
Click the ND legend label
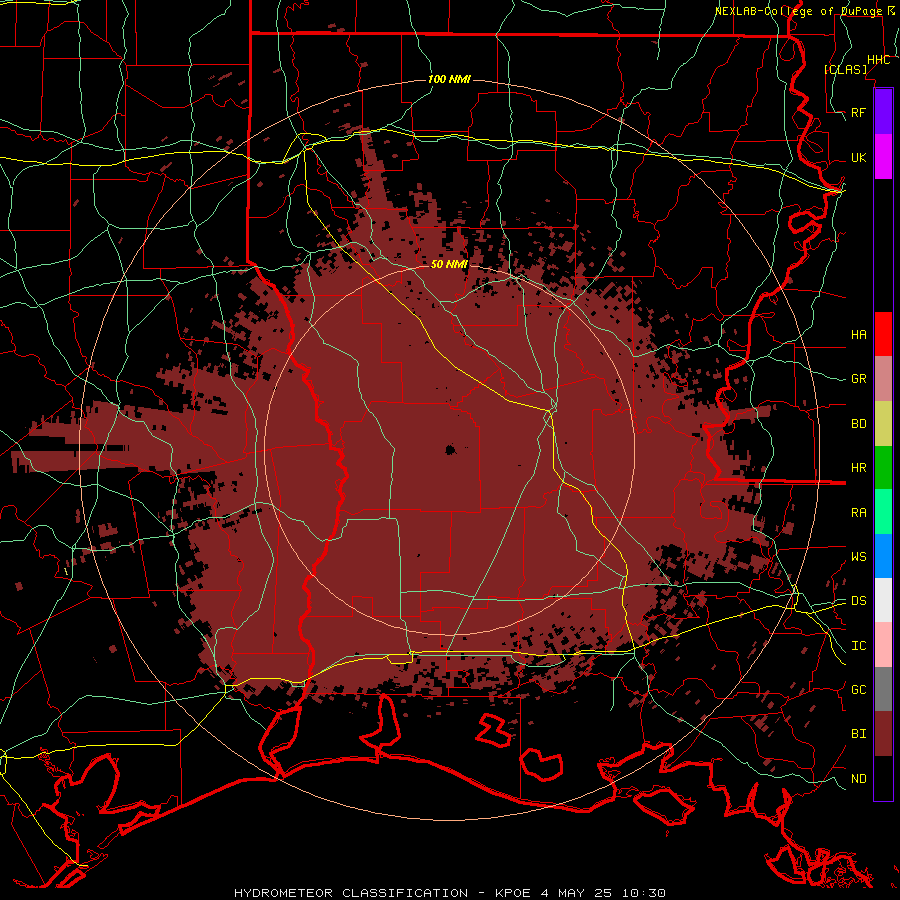(x=859, y=779)
